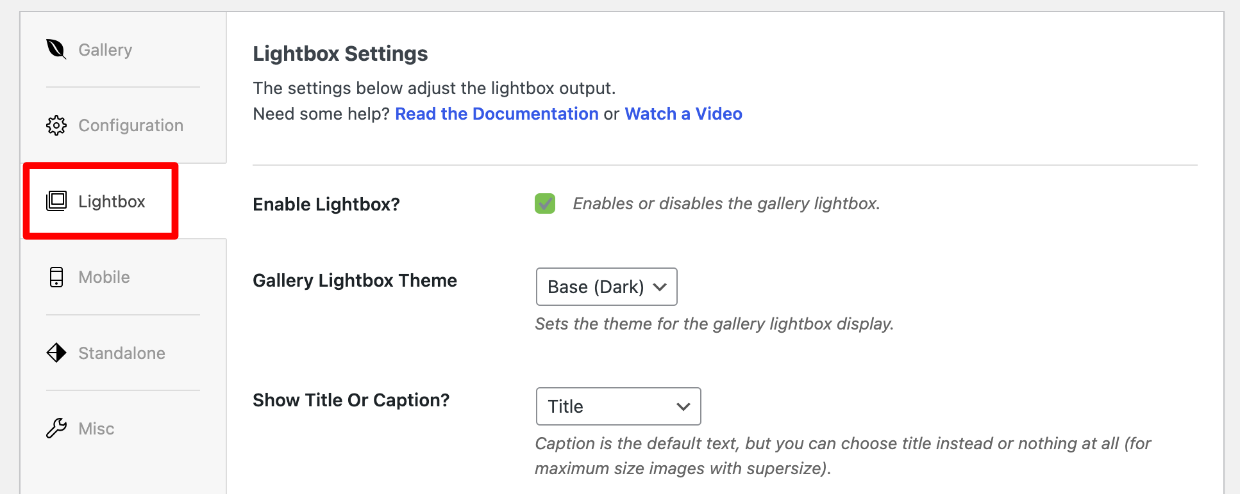Switch to the Configuration tab
1240x494 pixels.
click(131, 125)
